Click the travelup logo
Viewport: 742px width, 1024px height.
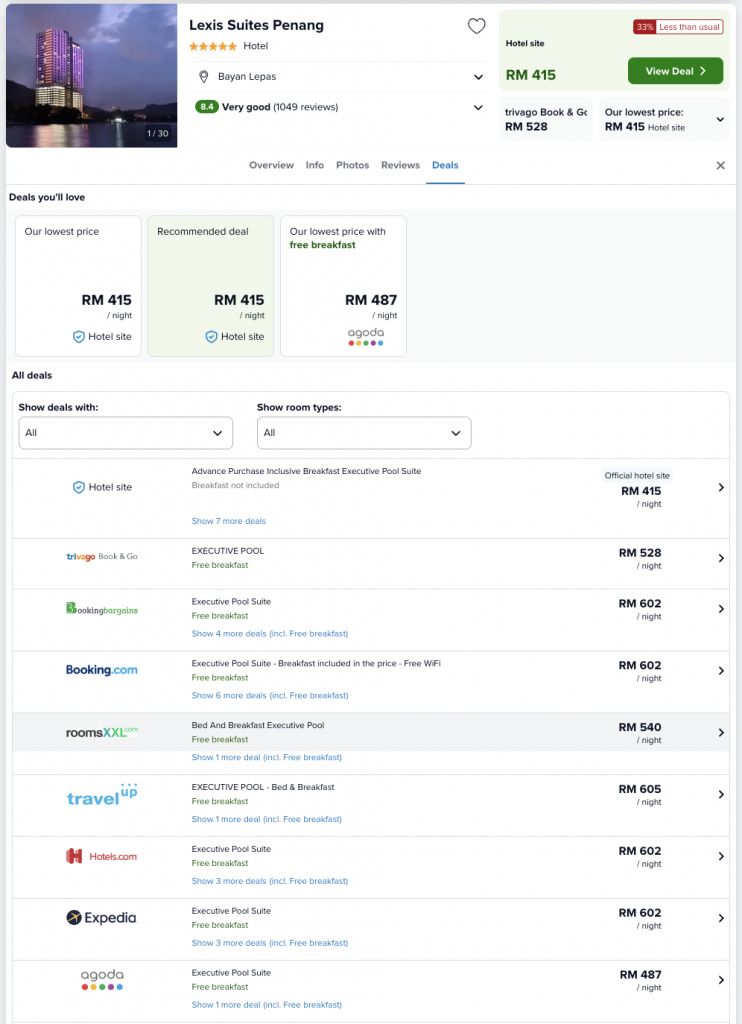tap(102, 795)
